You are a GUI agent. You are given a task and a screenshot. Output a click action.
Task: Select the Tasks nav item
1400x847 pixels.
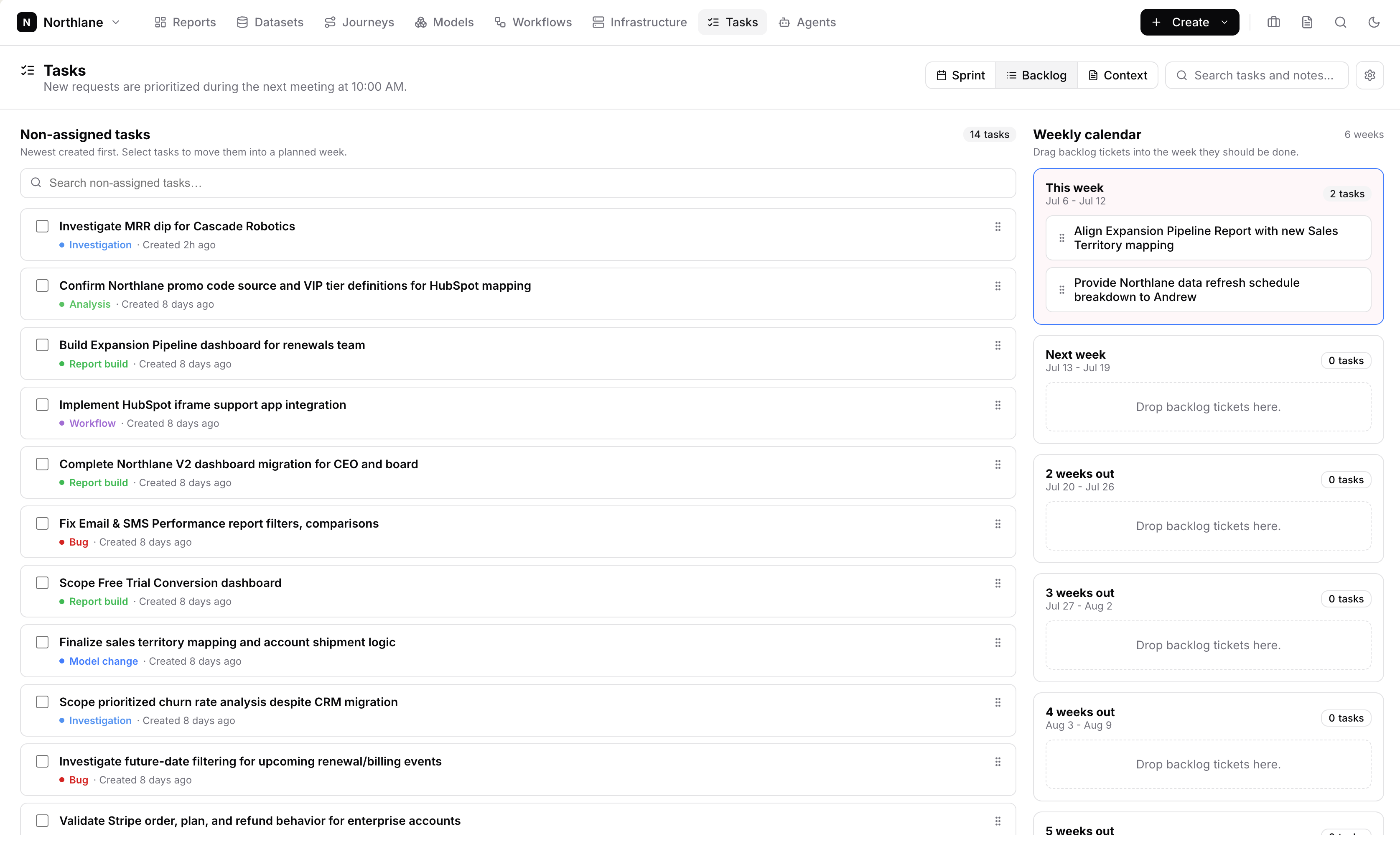[732, 22]
